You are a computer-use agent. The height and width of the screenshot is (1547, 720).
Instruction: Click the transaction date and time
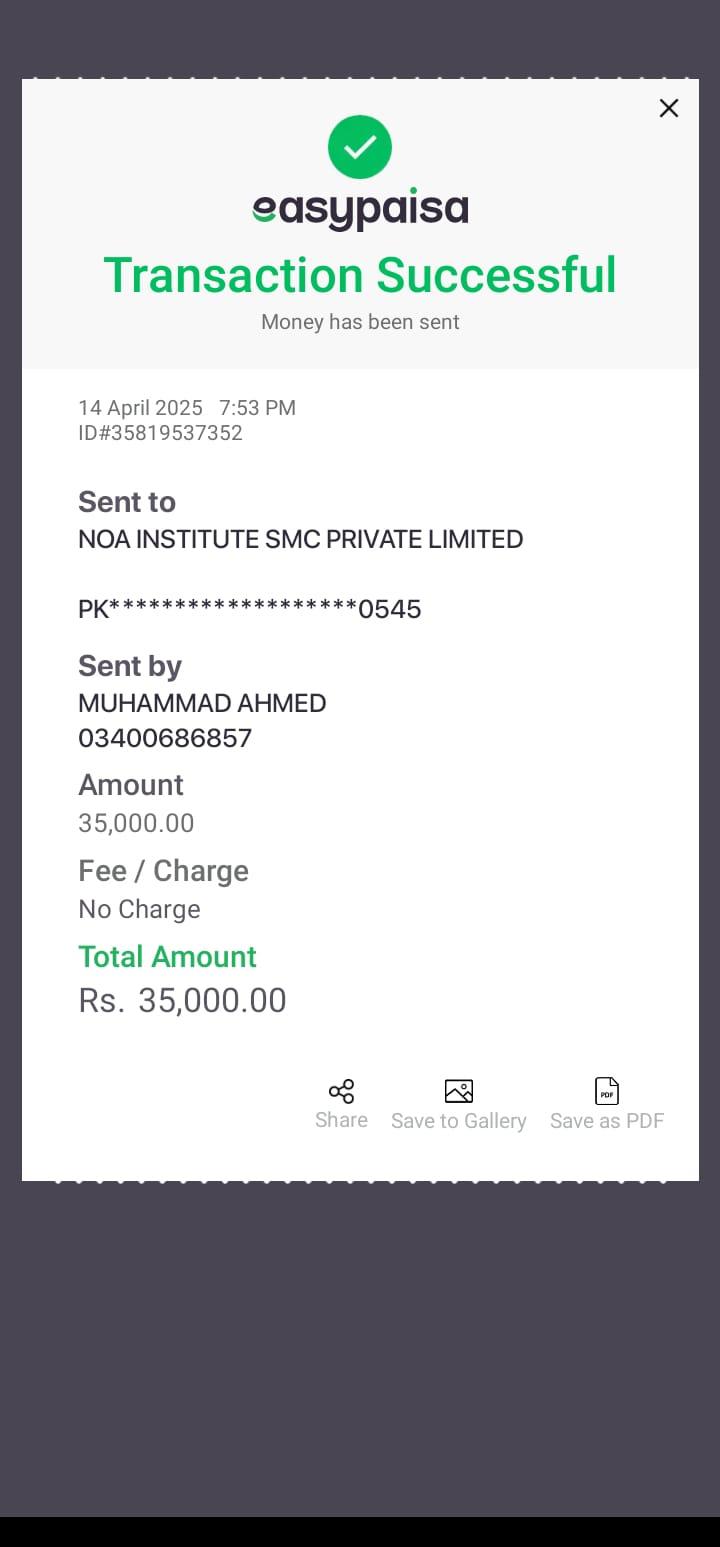187,408
